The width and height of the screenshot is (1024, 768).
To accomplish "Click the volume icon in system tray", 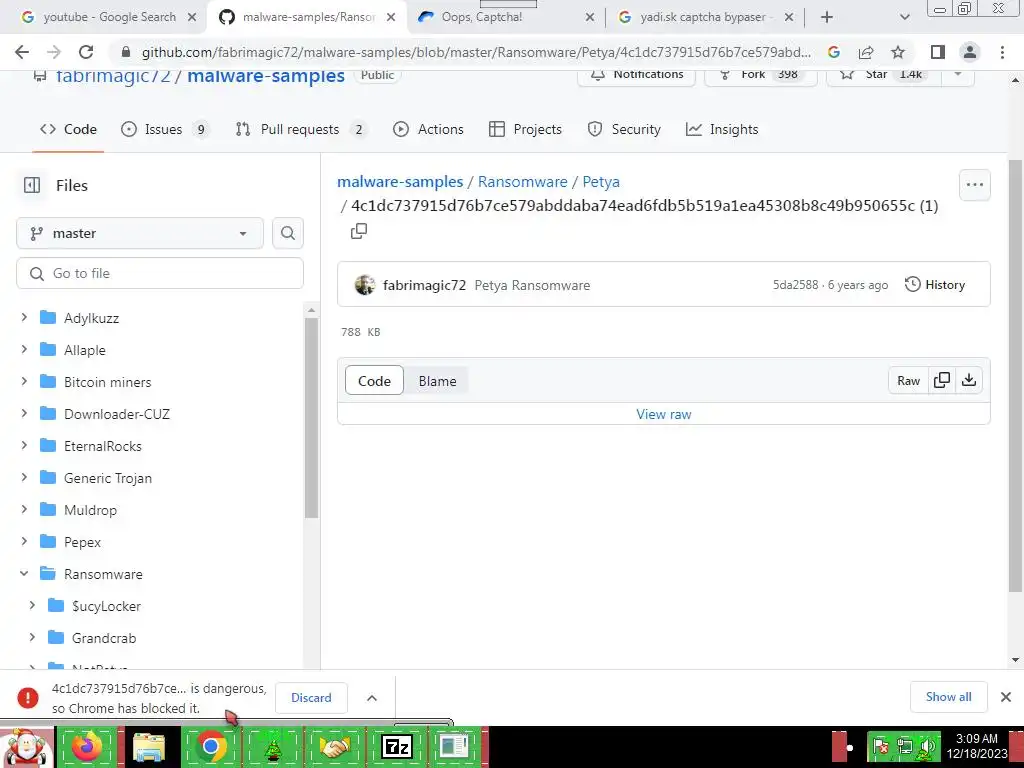I will pos(926,746).
